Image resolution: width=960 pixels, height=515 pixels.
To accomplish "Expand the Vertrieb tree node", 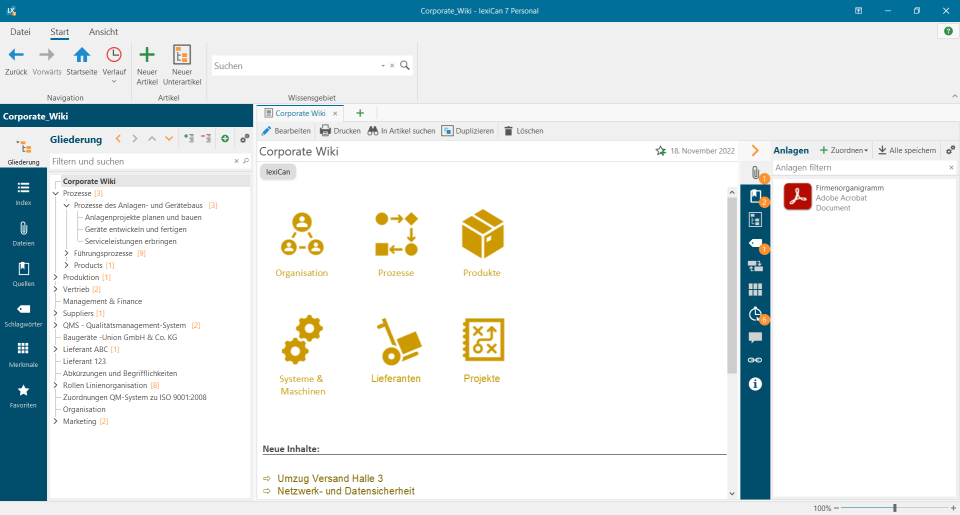I will coord(56,290).
